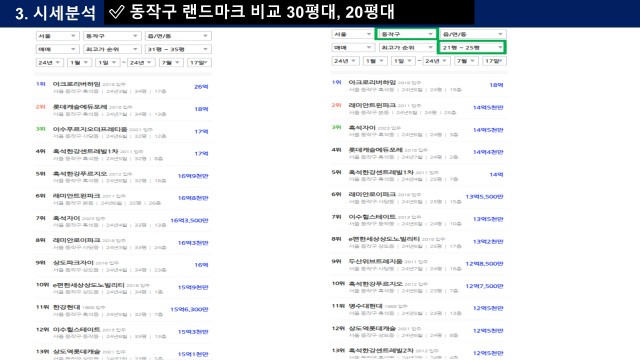Click 흑석자이 ranked 3위 at 14억5천만
640x360 pixels.
(x=362, y=127)
